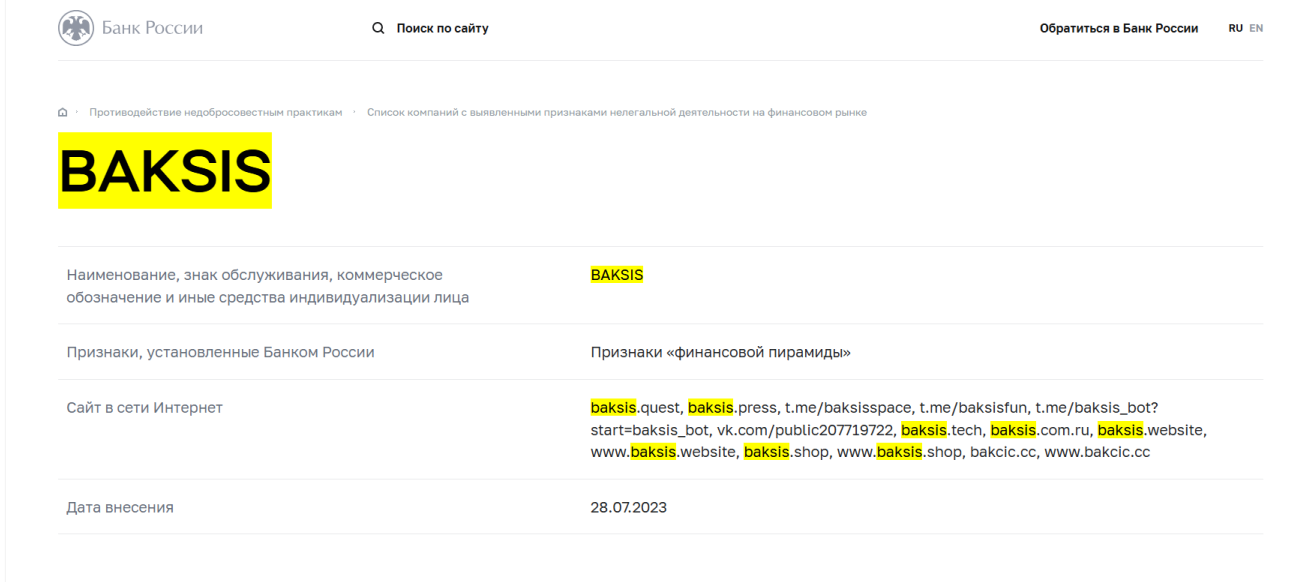The image size is (1294, 582).
Task: Click the 'www.baksis.shop' site text
Action: click(x=896, y=452)
